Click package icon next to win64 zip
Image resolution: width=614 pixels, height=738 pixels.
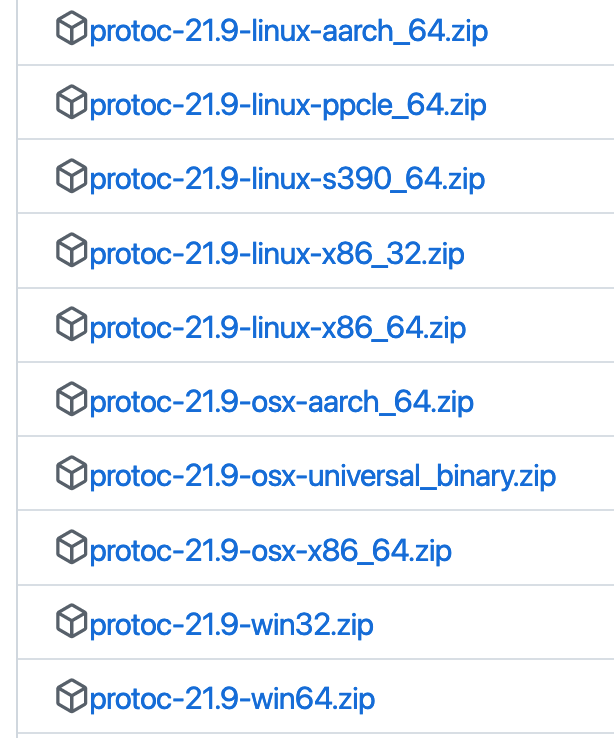[72, 697]
